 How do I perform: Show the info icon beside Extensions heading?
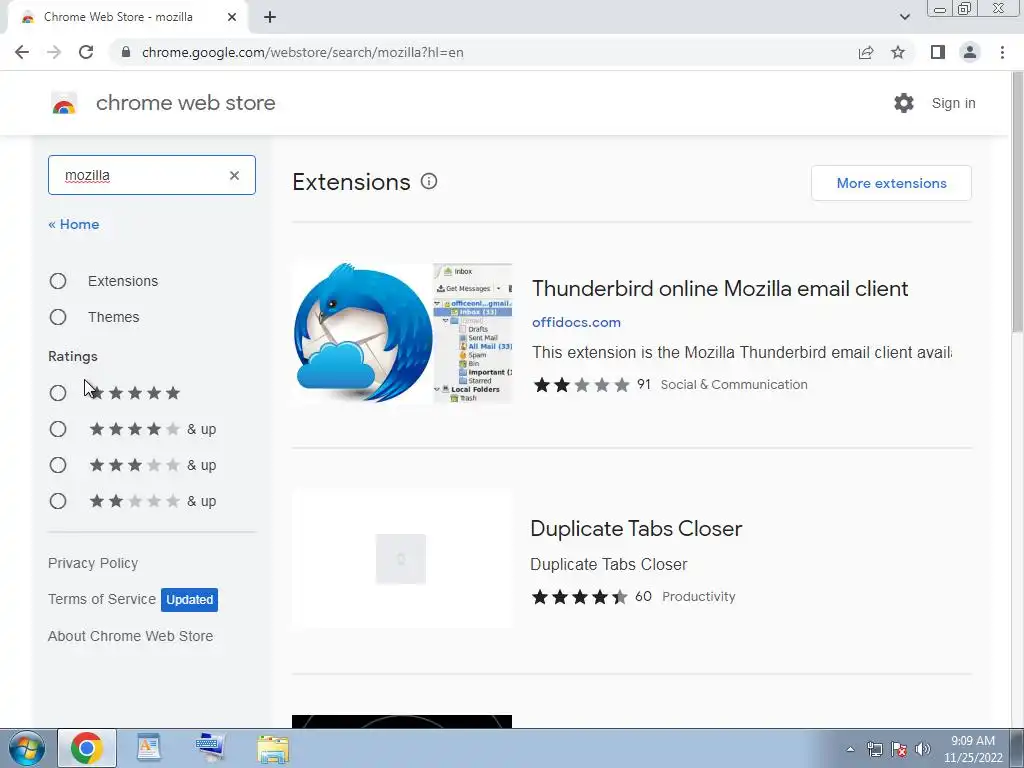(429, 182)
